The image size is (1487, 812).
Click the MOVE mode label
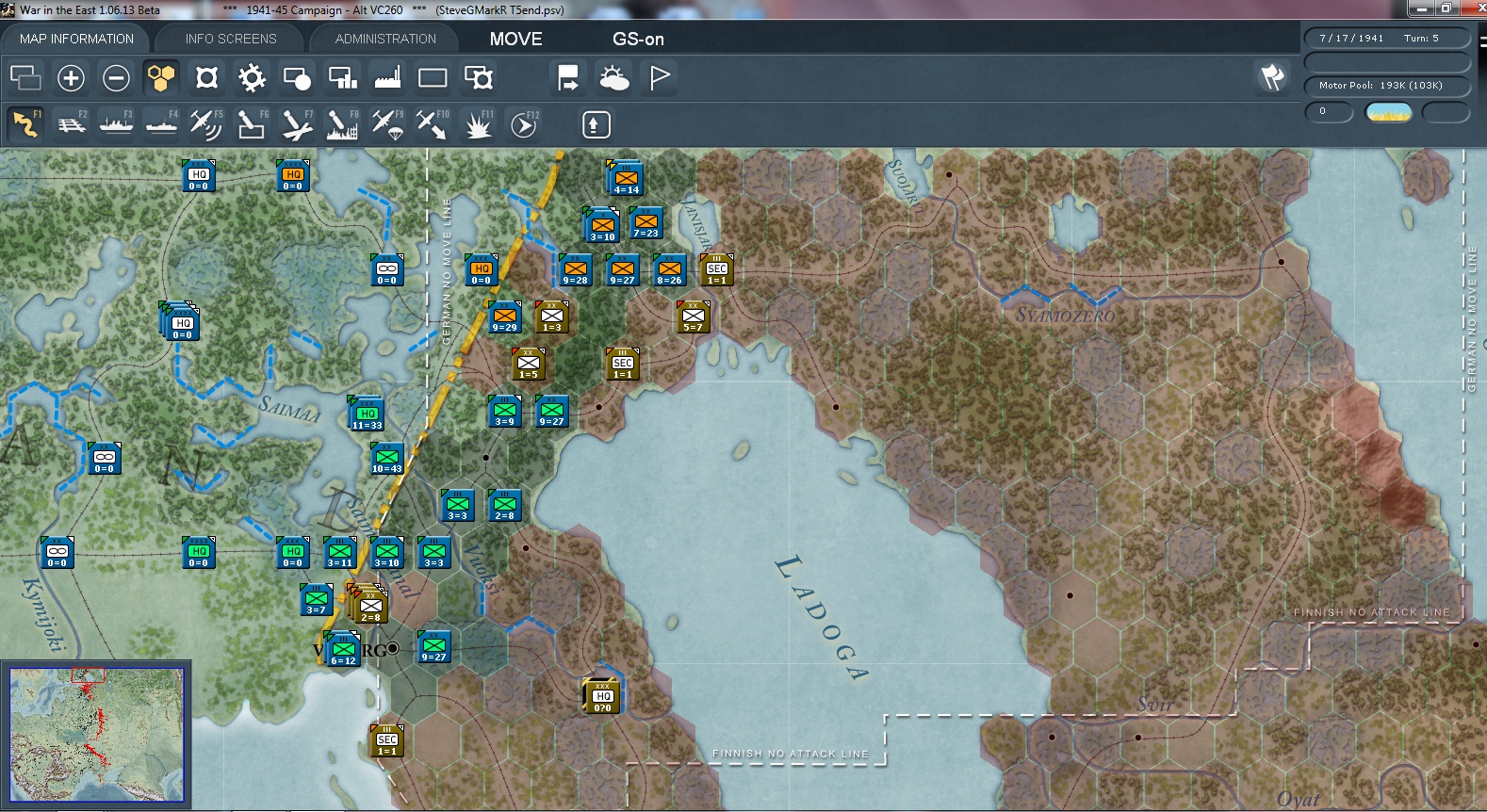pyautogui.click(x=515, y=39)
